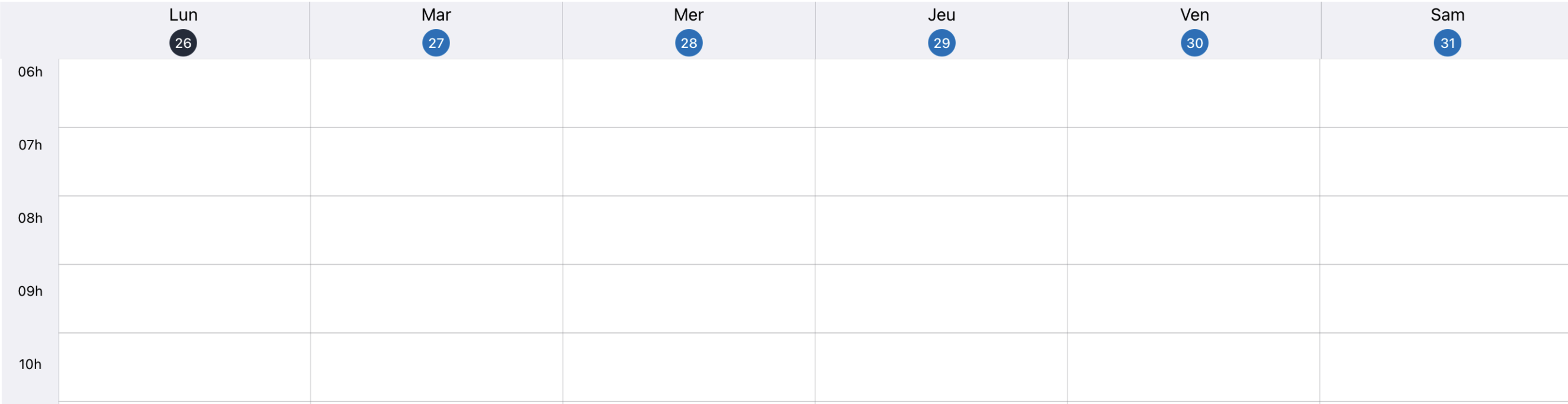
Task: Click the 06h slot on Saturday
Action: click(x=1444, y=93)
